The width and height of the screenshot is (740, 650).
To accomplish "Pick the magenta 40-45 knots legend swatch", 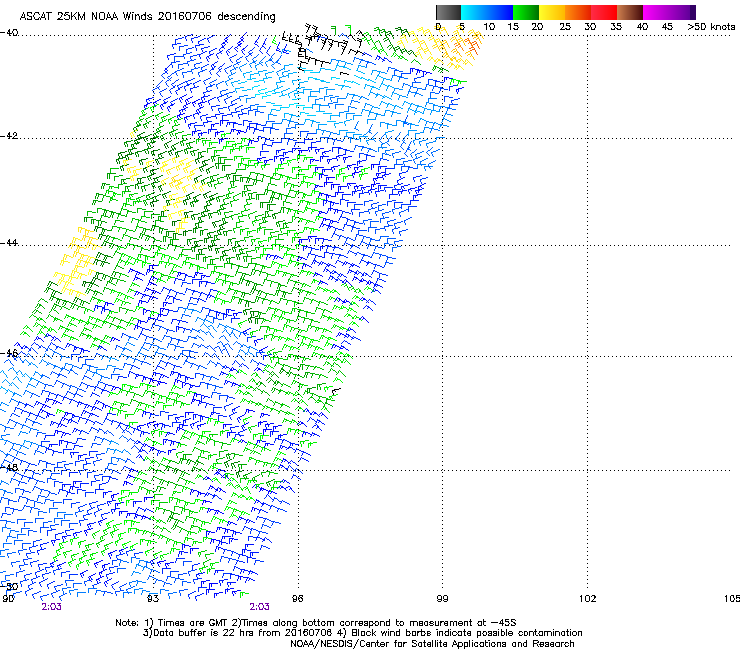I will pyautogui.click(x=656, y=12).
